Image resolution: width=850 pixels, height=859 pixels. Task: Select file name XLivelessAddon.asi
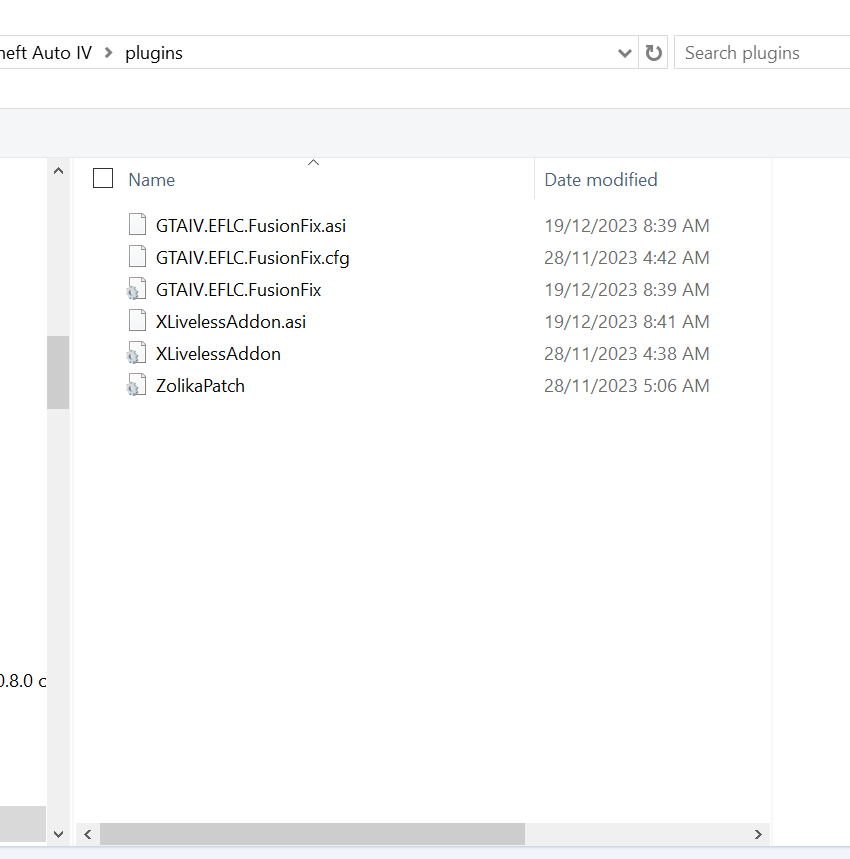pos(231,322)
